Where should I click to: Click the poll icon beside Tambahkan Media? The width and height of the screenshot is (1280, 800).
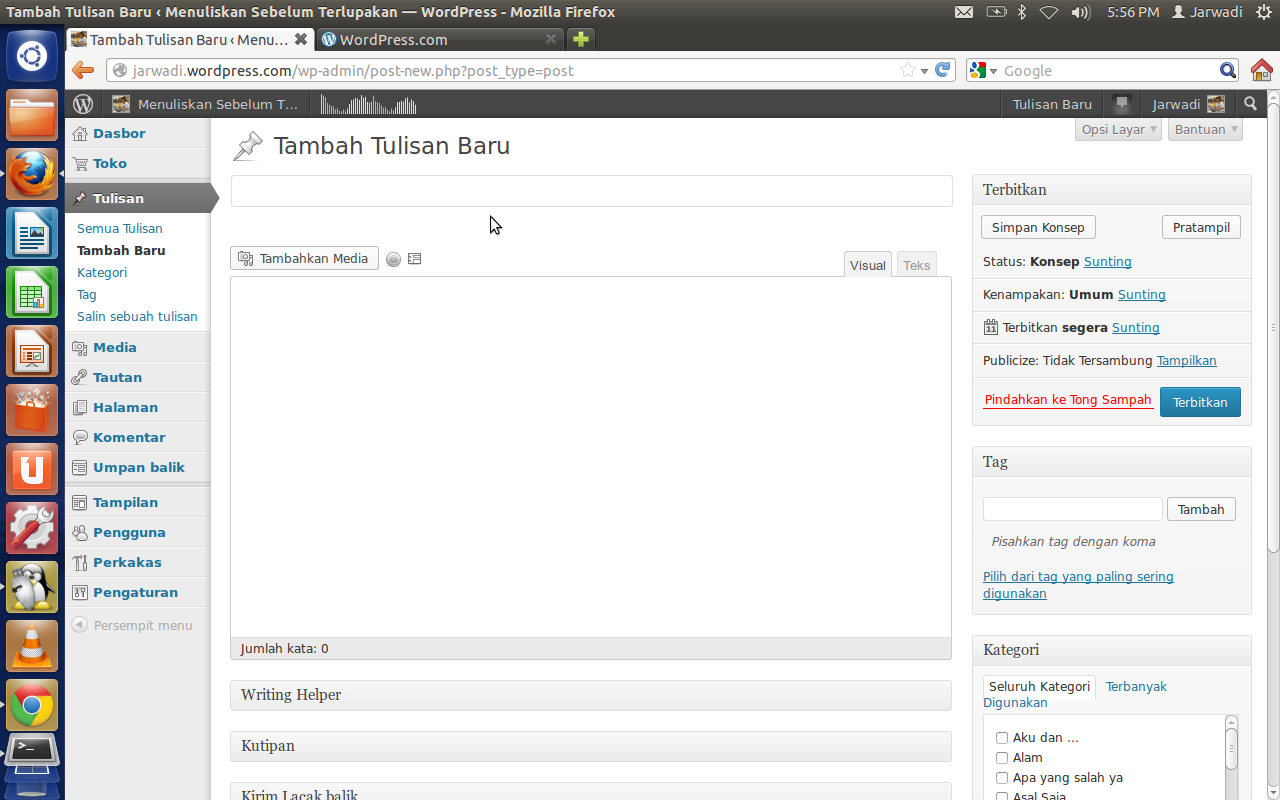click(x=394, y=259)
